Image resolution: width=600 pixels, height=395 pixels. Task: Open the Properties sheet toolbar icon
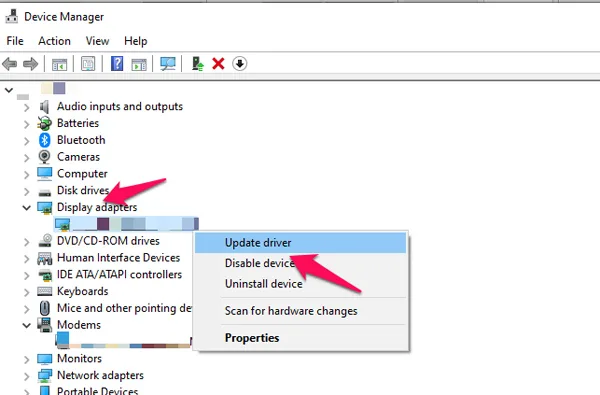[88, 64]
